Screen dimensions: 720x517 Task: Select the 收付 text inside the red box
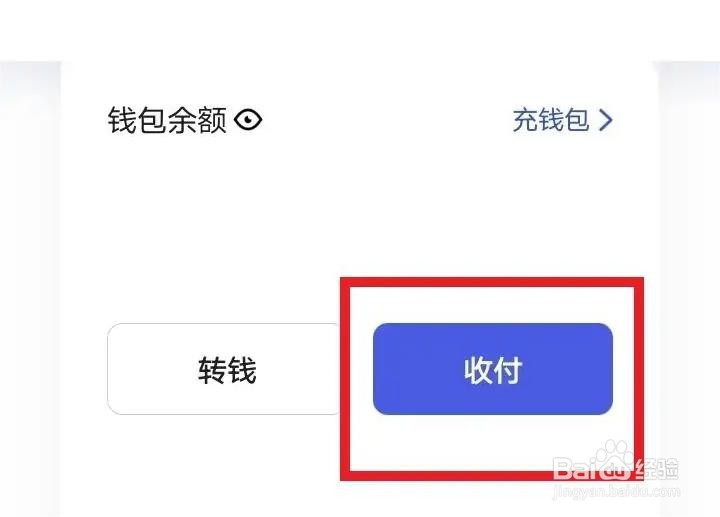493,370
